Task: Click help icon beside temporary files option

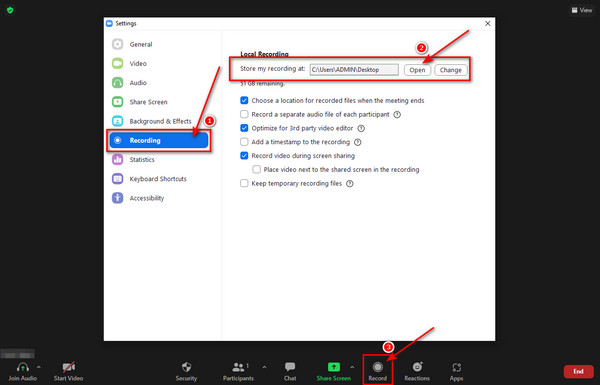Action: click(x=349, y=183)
